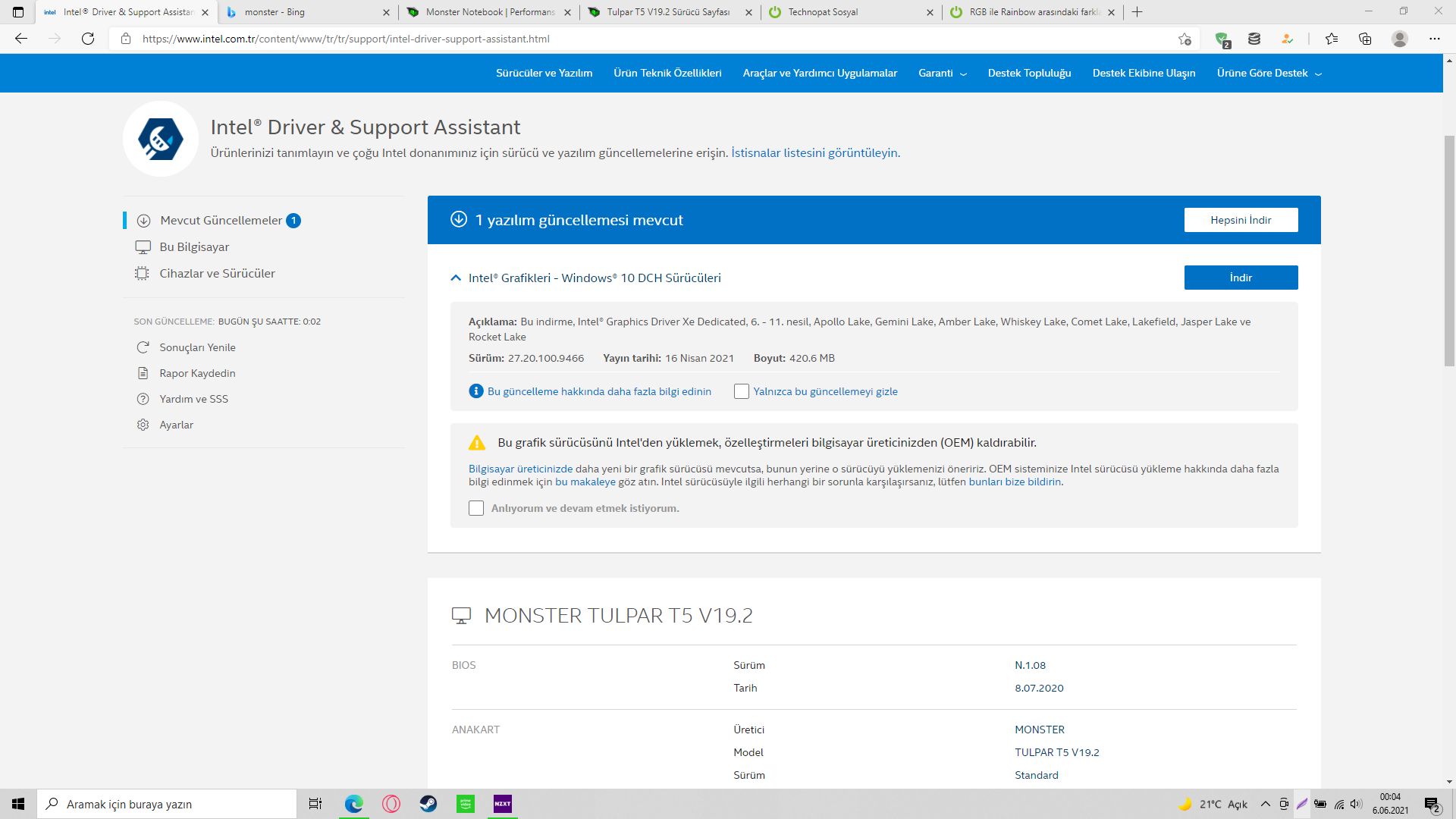The width and height of the screenshot is (1456, 819).
Task: Open the Ayarlar gear icon
Action: pos(143,425)
